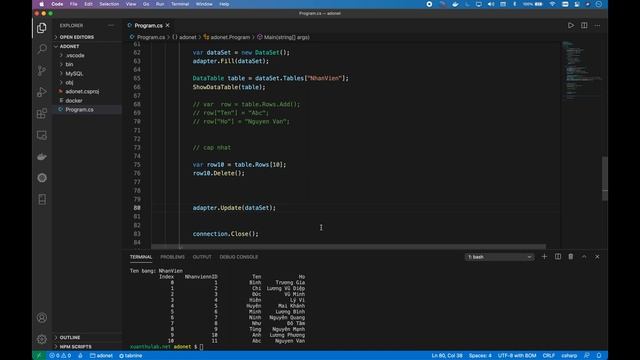This screenshot has height=360, width=640.
Task: Open the Run and Debug view
Action: pos(42,92)
